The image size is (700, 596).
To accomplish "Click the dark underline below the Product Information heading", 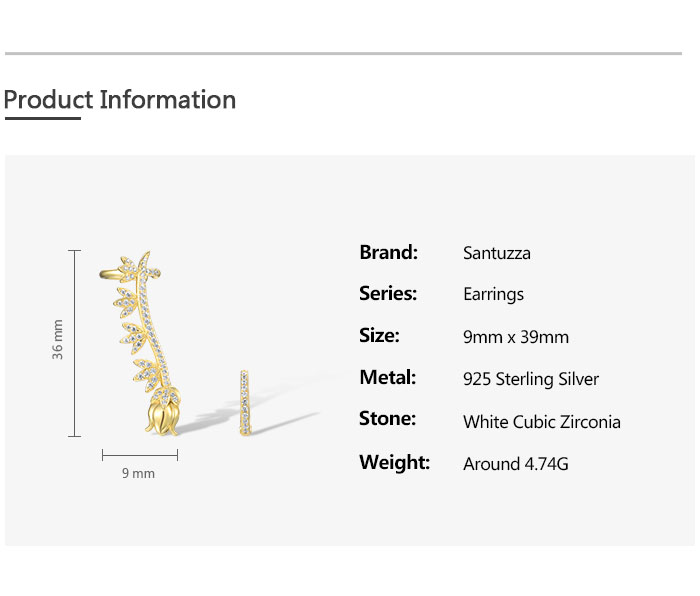I will click(42, 119).
